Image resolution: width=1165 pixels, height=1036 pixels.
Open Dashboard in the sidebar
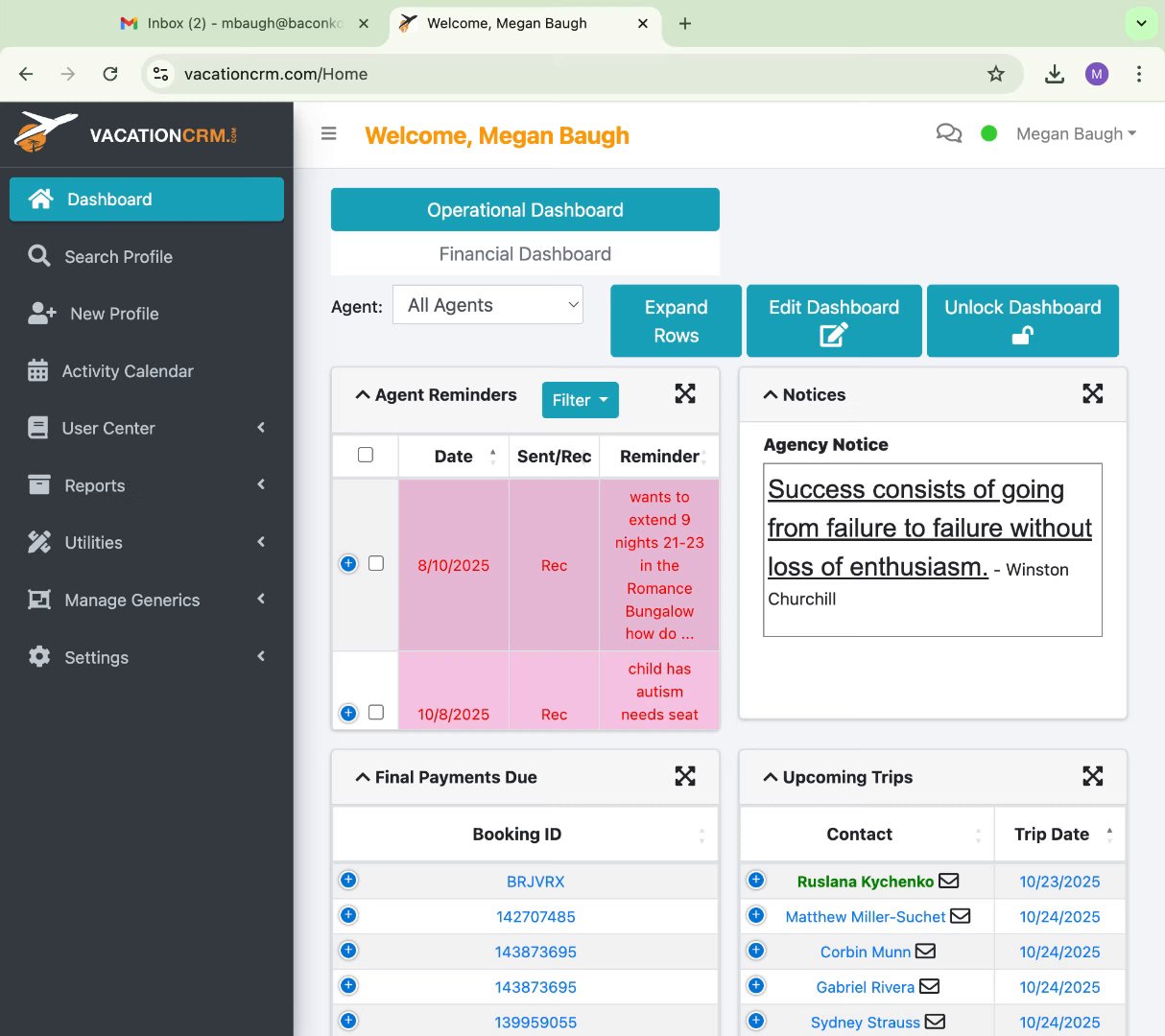coord(147,199)
